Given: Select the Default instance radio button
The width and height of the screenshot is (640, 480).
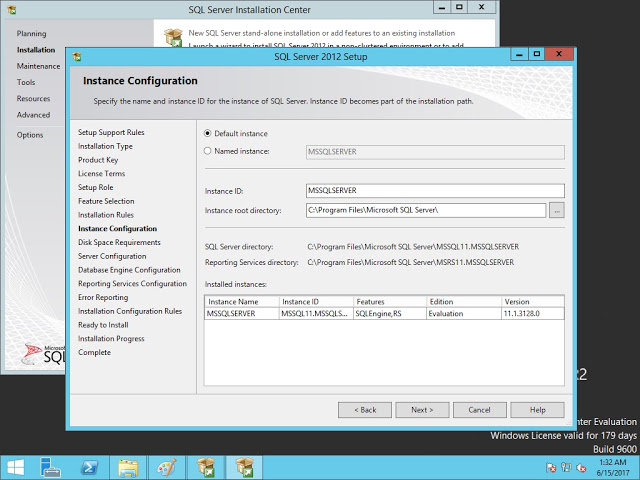Looking at the screenshot, I should click(x=208, y=133).
